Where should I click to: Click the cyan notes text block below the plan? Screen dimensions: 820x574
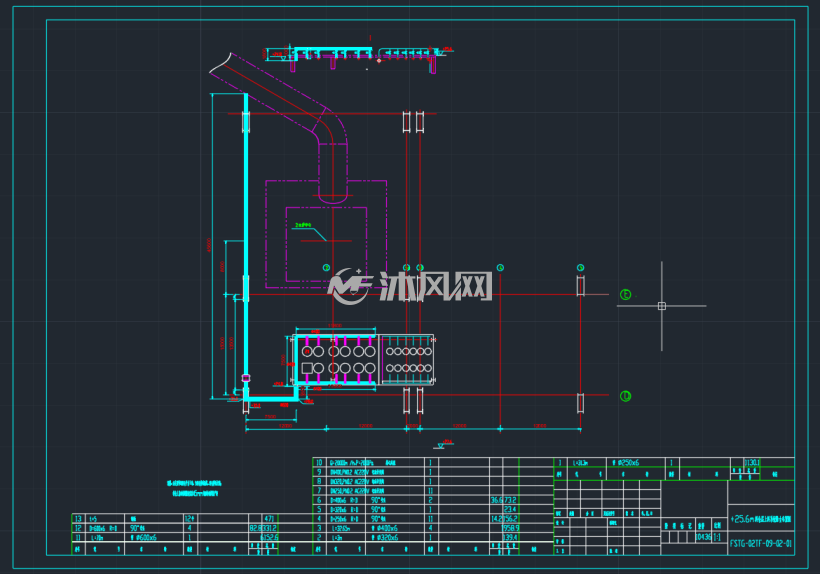click(x=194, y=488)
